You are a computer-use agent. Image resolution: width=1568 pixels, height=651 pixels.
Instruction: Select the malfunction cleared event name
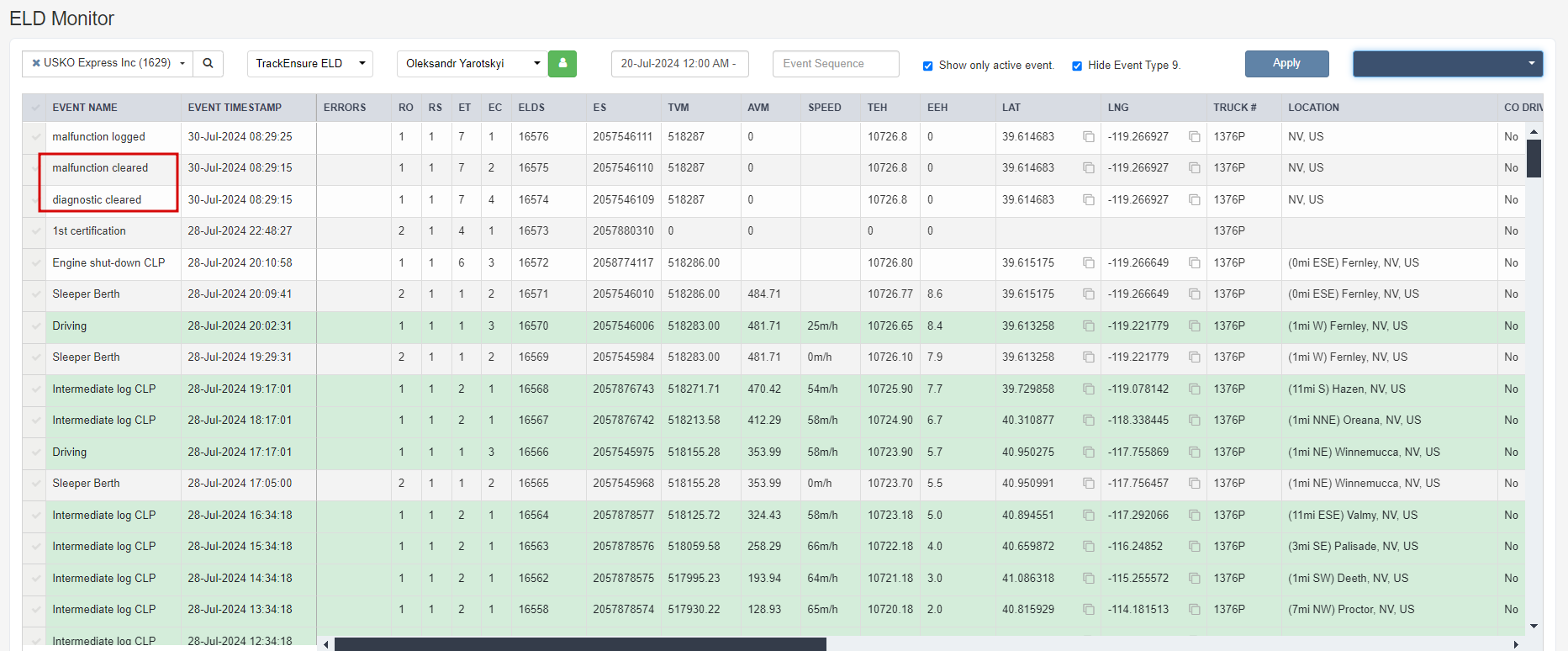pos(100,167)
